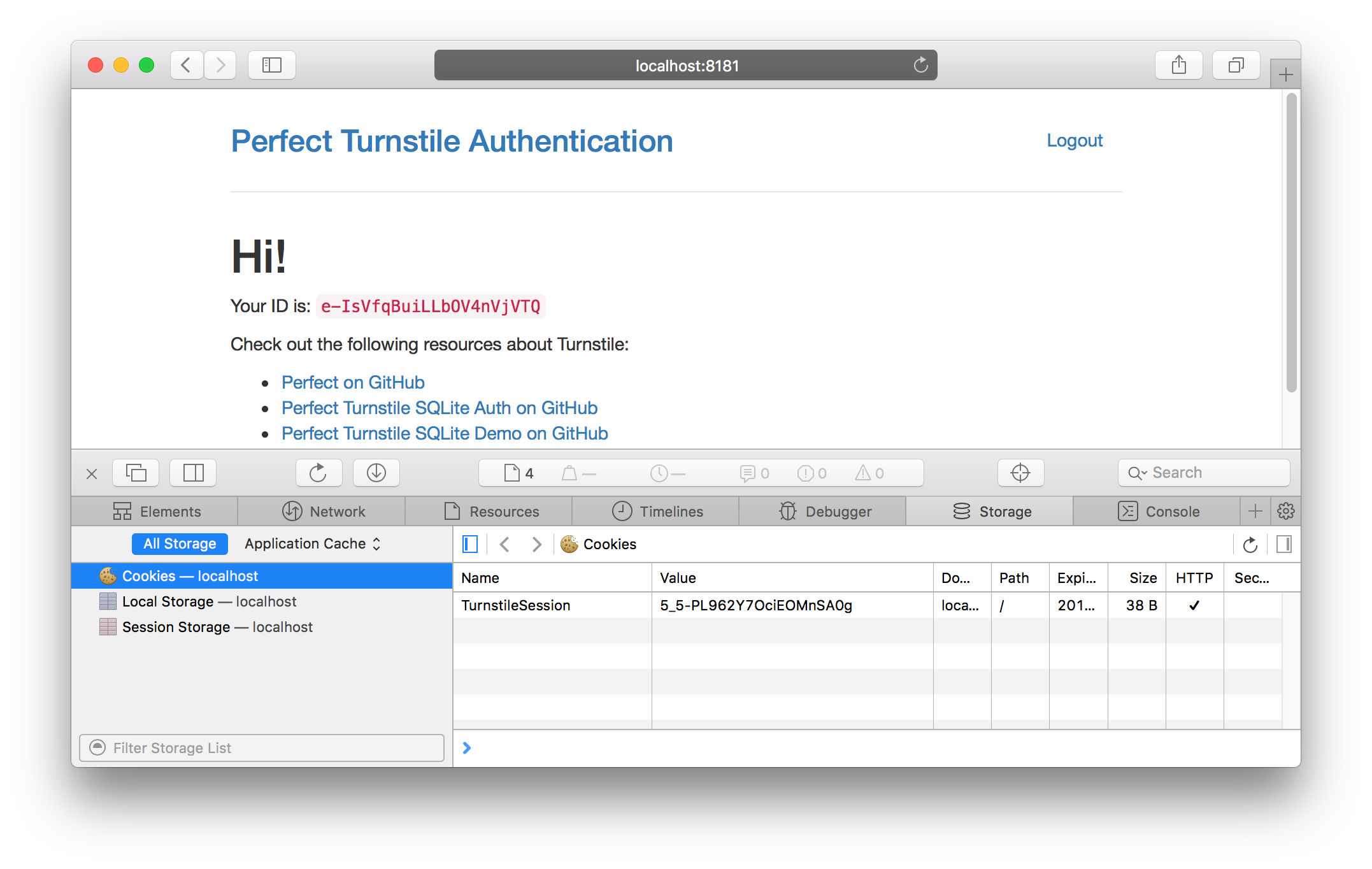
Task: Open the tab overview in Safari
Action: click(1235, 64)
